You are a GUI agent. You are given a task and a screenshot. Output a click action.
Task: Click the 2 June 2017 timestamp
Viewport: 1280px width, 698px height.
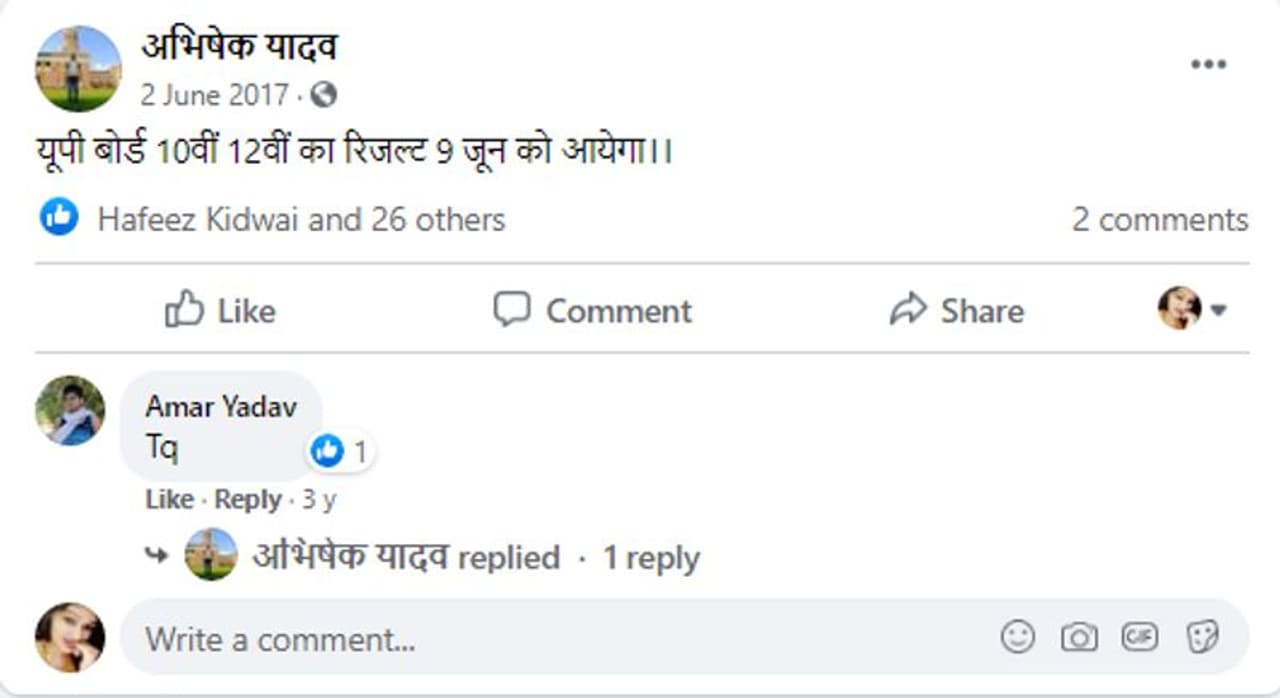(215, 95)
